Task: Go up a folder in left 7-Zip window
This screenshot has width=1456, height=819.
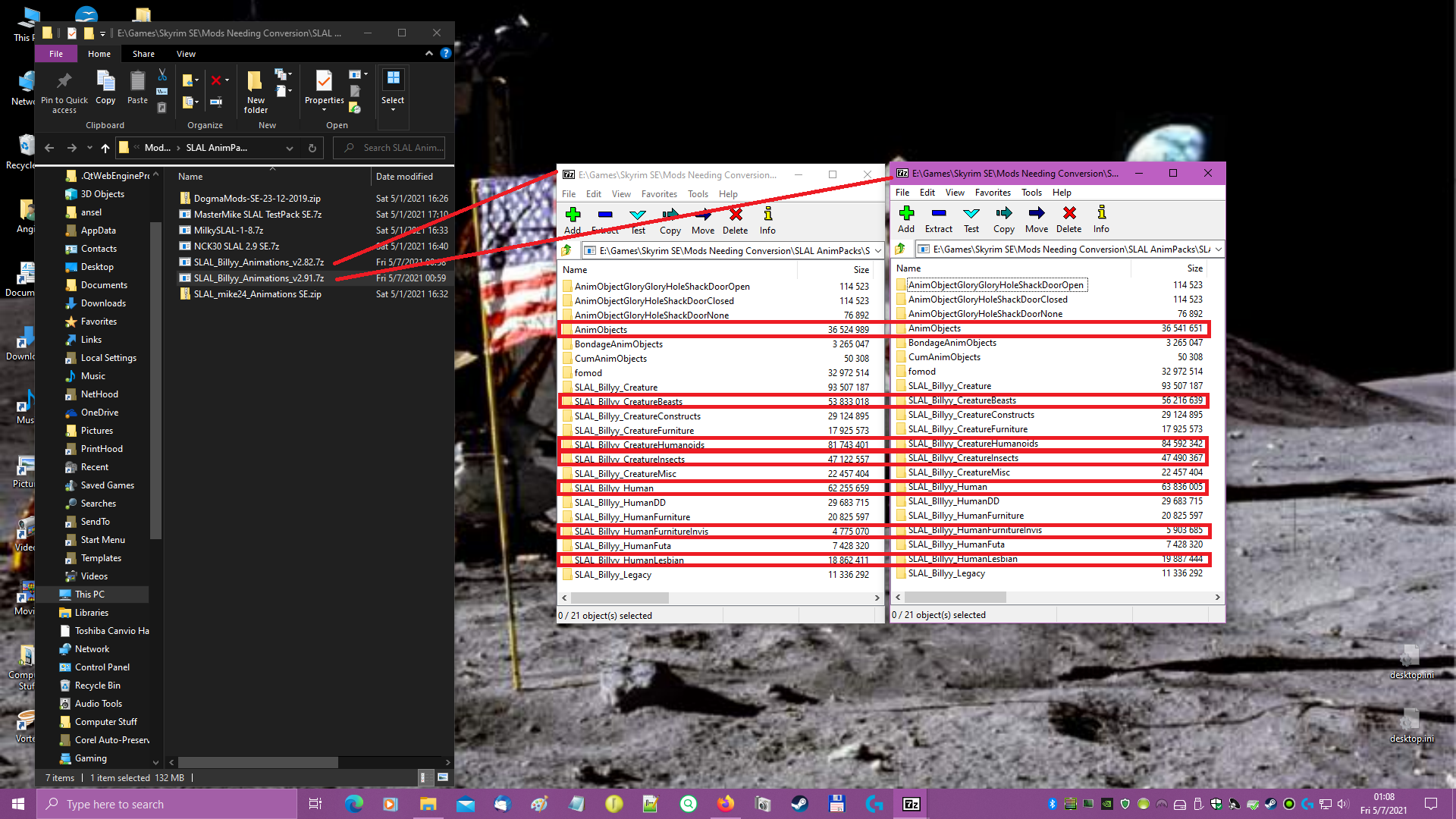Action: point(566,250)
